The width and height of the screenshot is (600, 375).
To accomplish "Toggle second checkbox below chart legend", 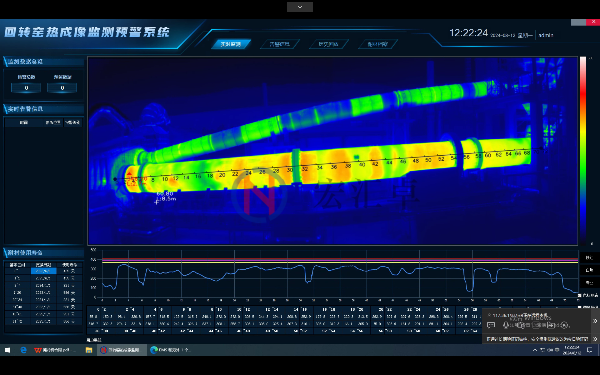I will pos(580,307).
